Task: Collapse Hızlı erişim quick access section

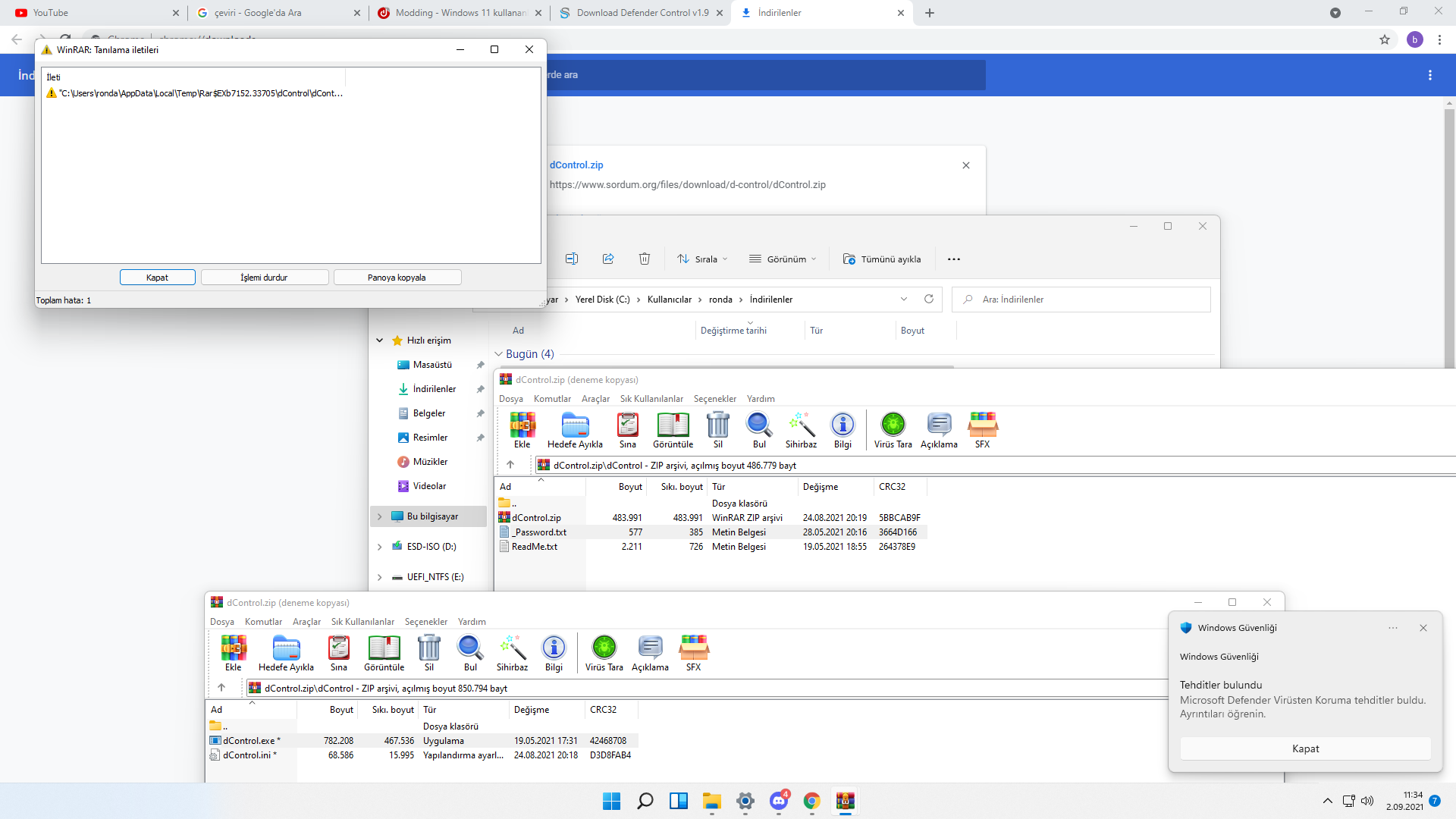Action: coord(380,340)
